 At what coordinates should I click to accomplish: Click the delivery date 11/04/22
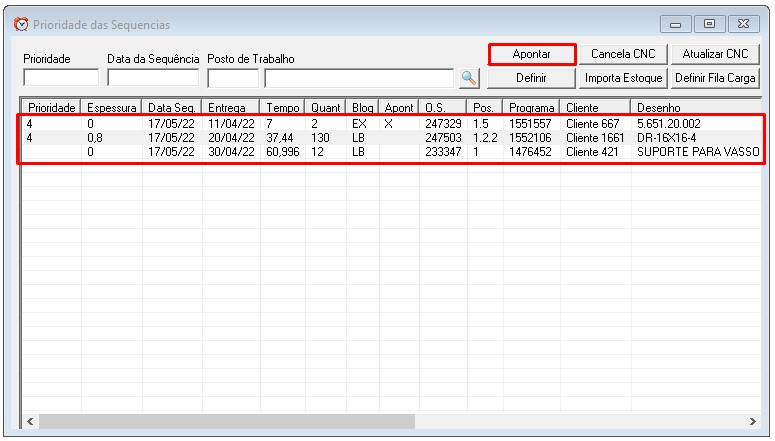click(x=231, y=124)
